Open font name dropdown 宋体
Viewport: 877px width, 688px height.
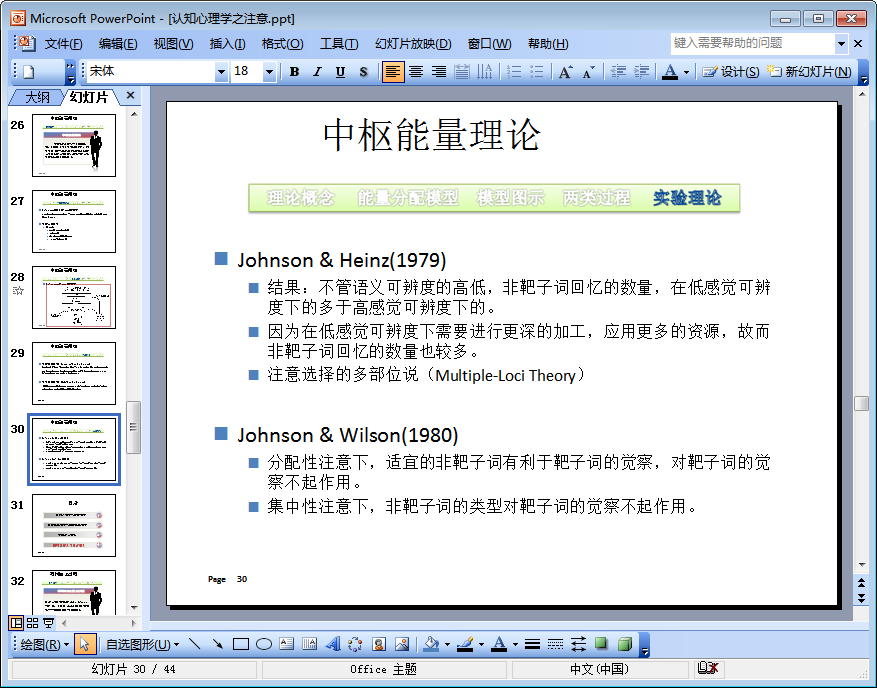[x=221, y=72]
